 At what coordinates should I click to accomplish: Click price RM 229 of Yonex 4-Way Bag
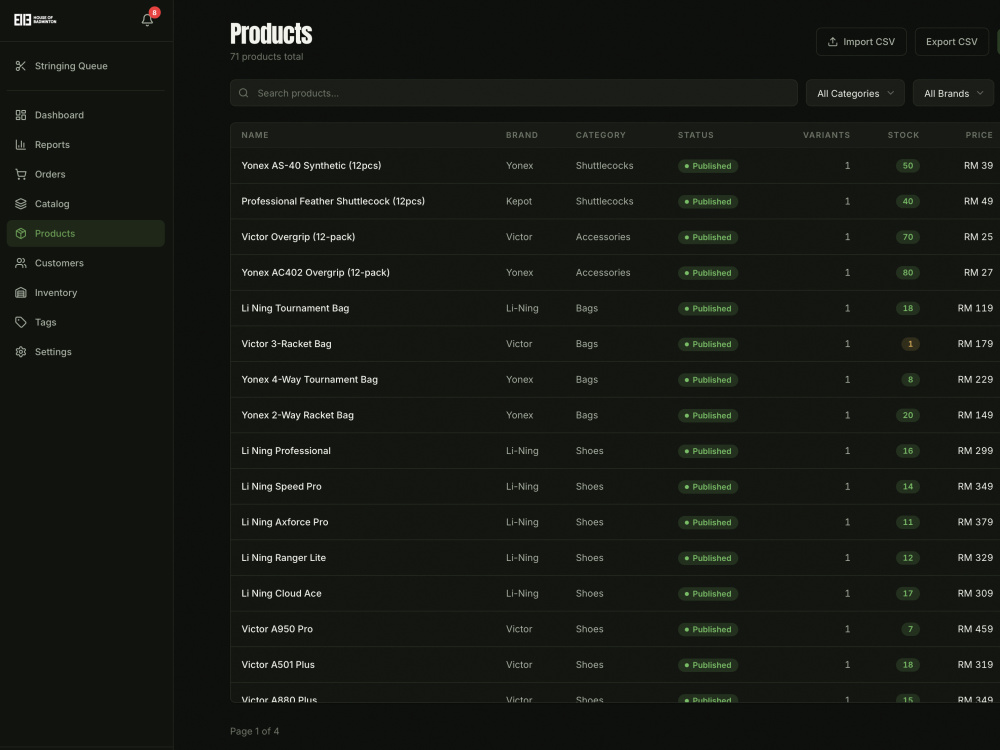[x=975, y=379]
